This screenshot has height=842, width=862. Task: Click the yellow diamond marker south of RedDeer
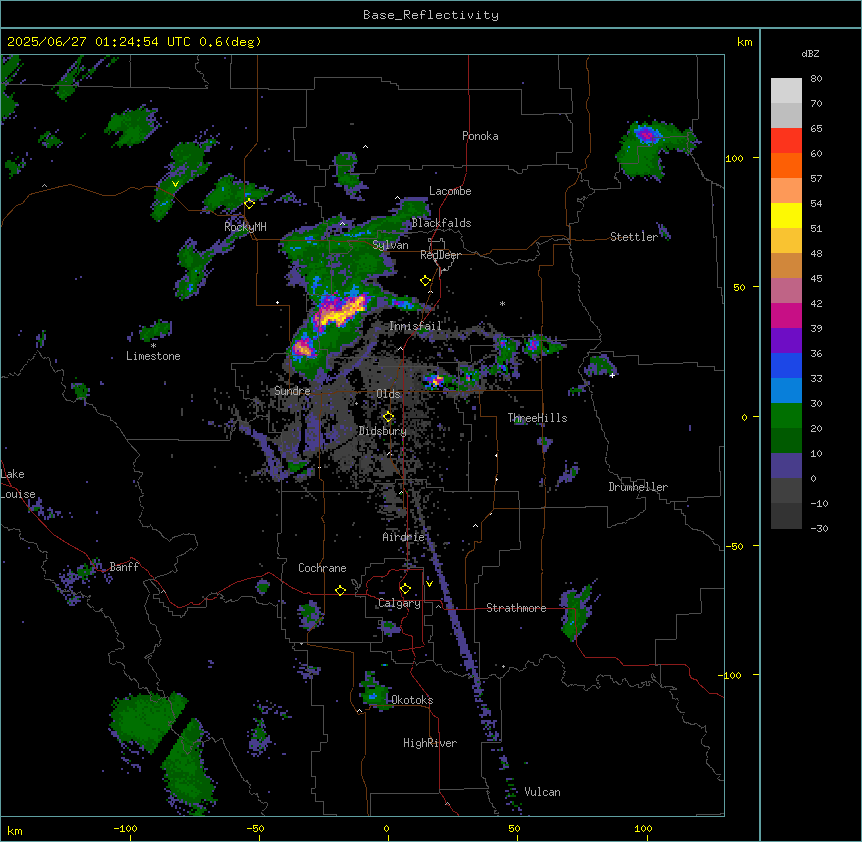click(x=426, y=281)
